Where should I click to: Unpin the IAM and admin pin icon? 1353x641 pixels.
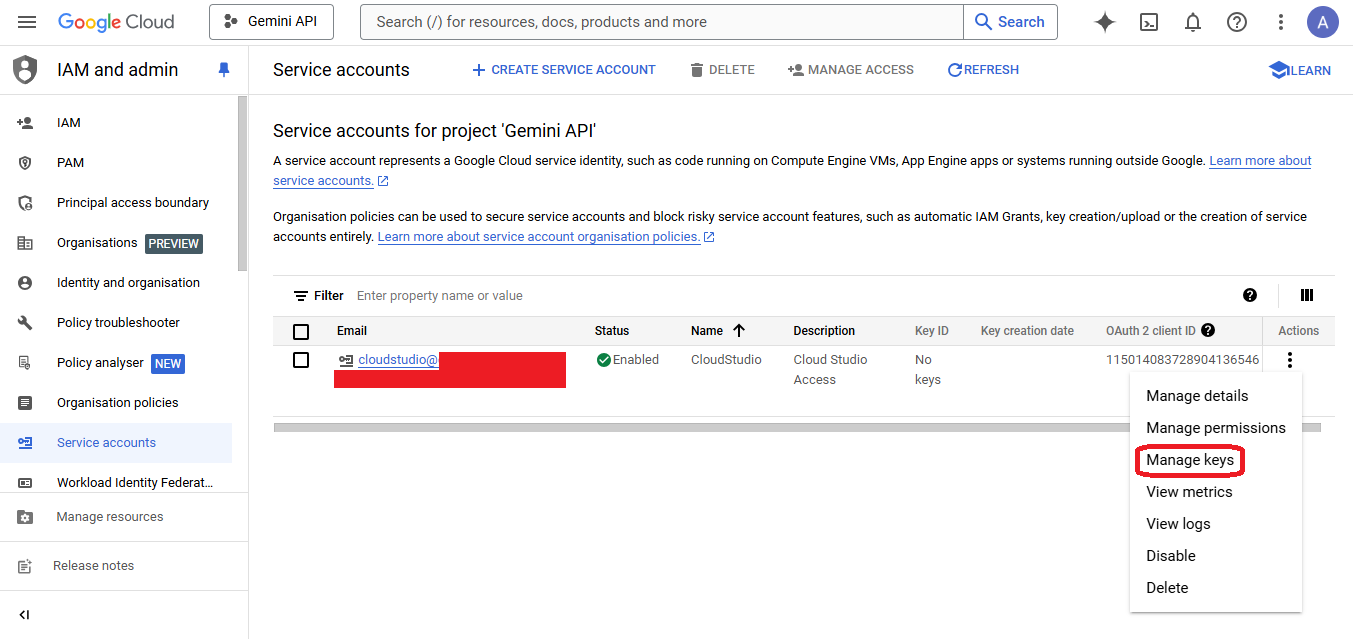(224, 70)
